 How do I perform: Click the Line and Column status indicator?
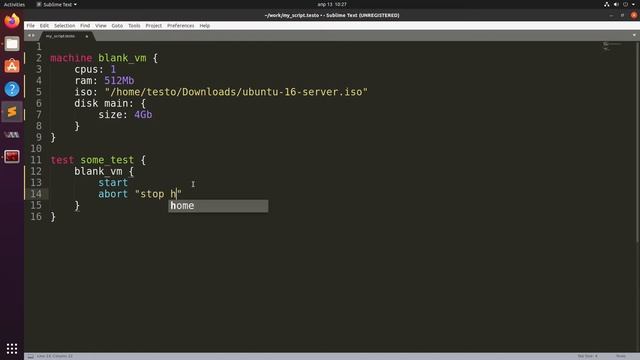(x=55, y=356)
